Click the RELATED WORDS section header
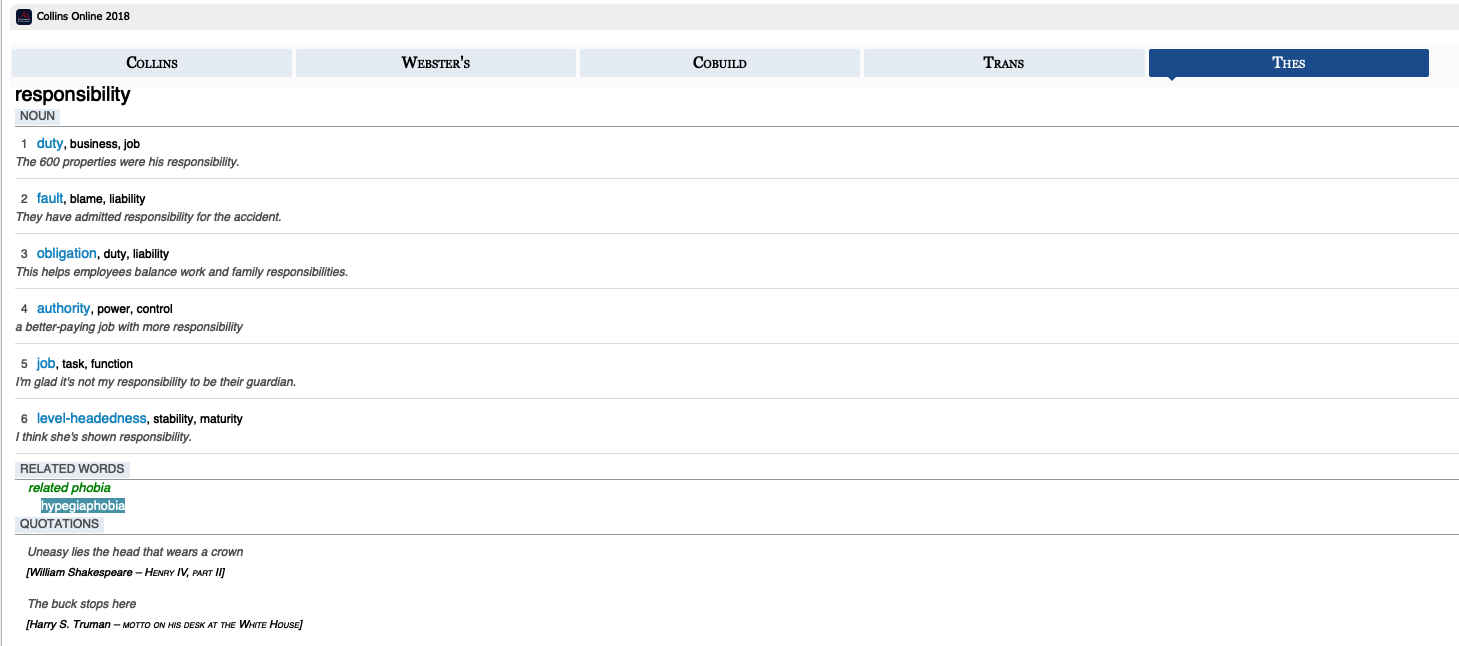 [x=72, y=469]
